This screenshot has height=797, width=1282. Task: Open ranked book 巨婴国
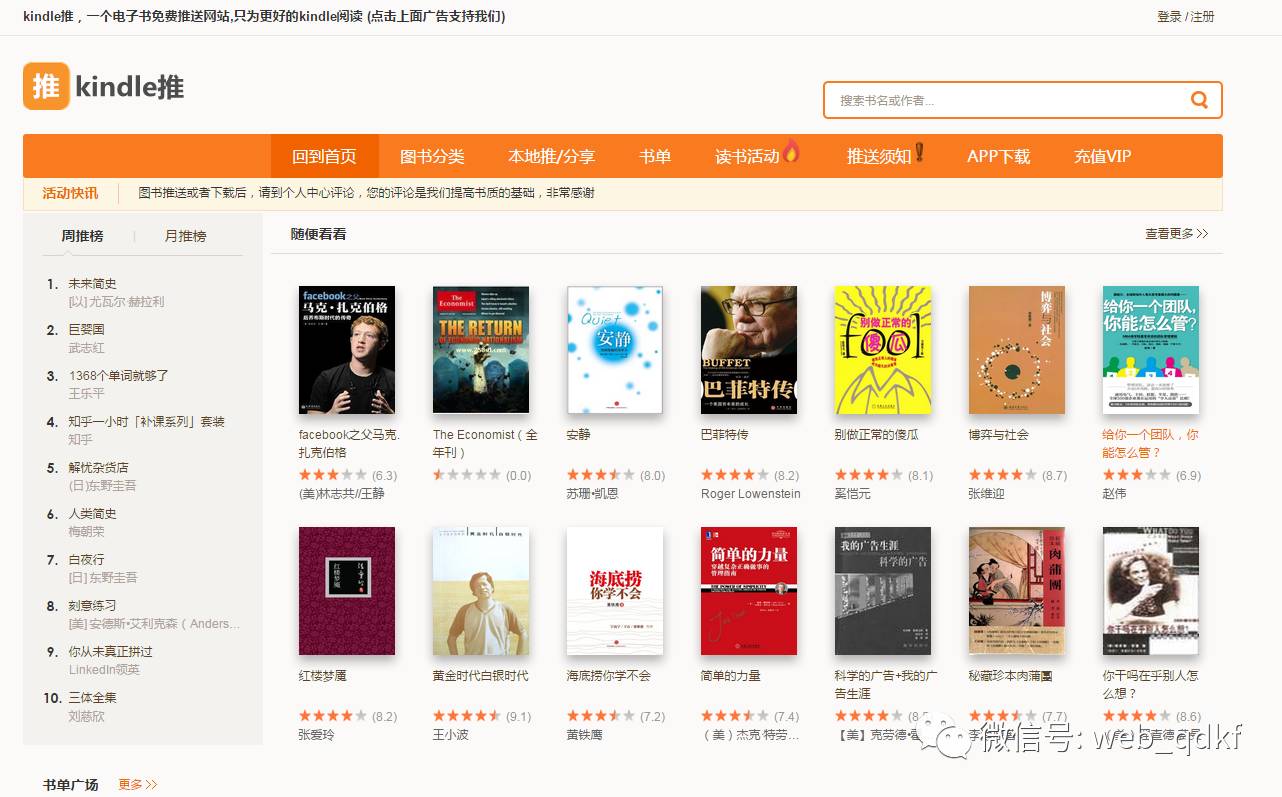click(86, 330)
